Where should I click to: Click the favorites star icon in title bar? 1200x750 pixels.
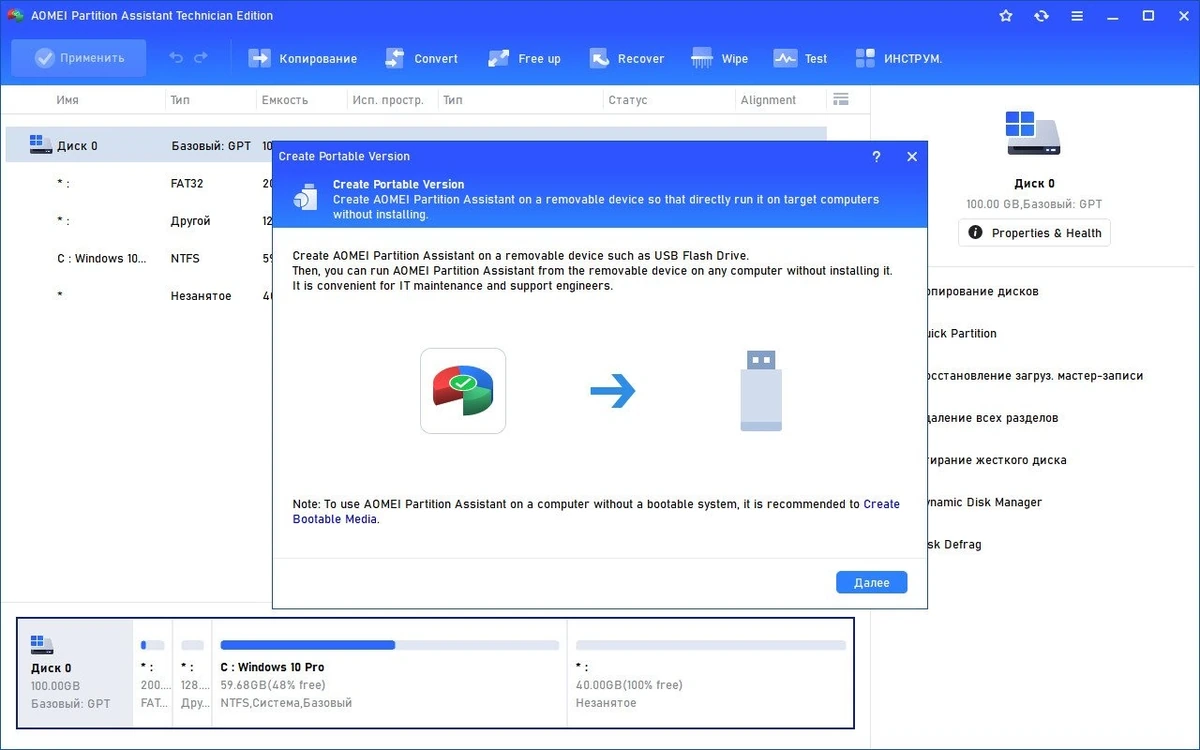[1006, 16]
